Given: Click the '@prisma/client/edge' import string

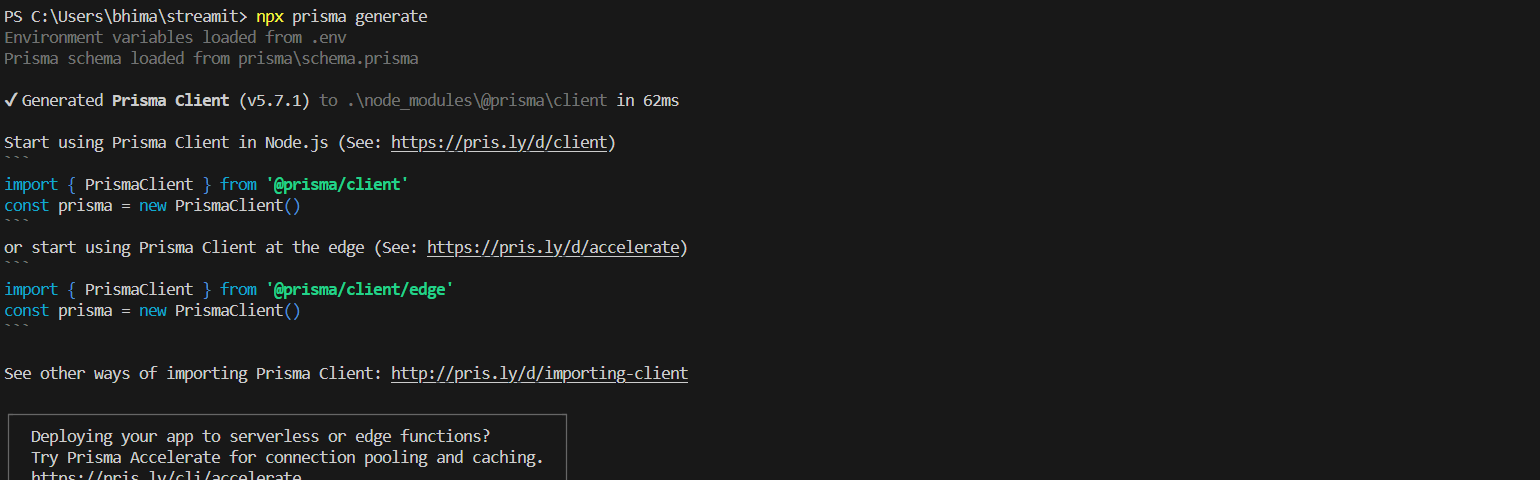Looking at the screenshot, I should pyautogui.click(x=360, y=289).
